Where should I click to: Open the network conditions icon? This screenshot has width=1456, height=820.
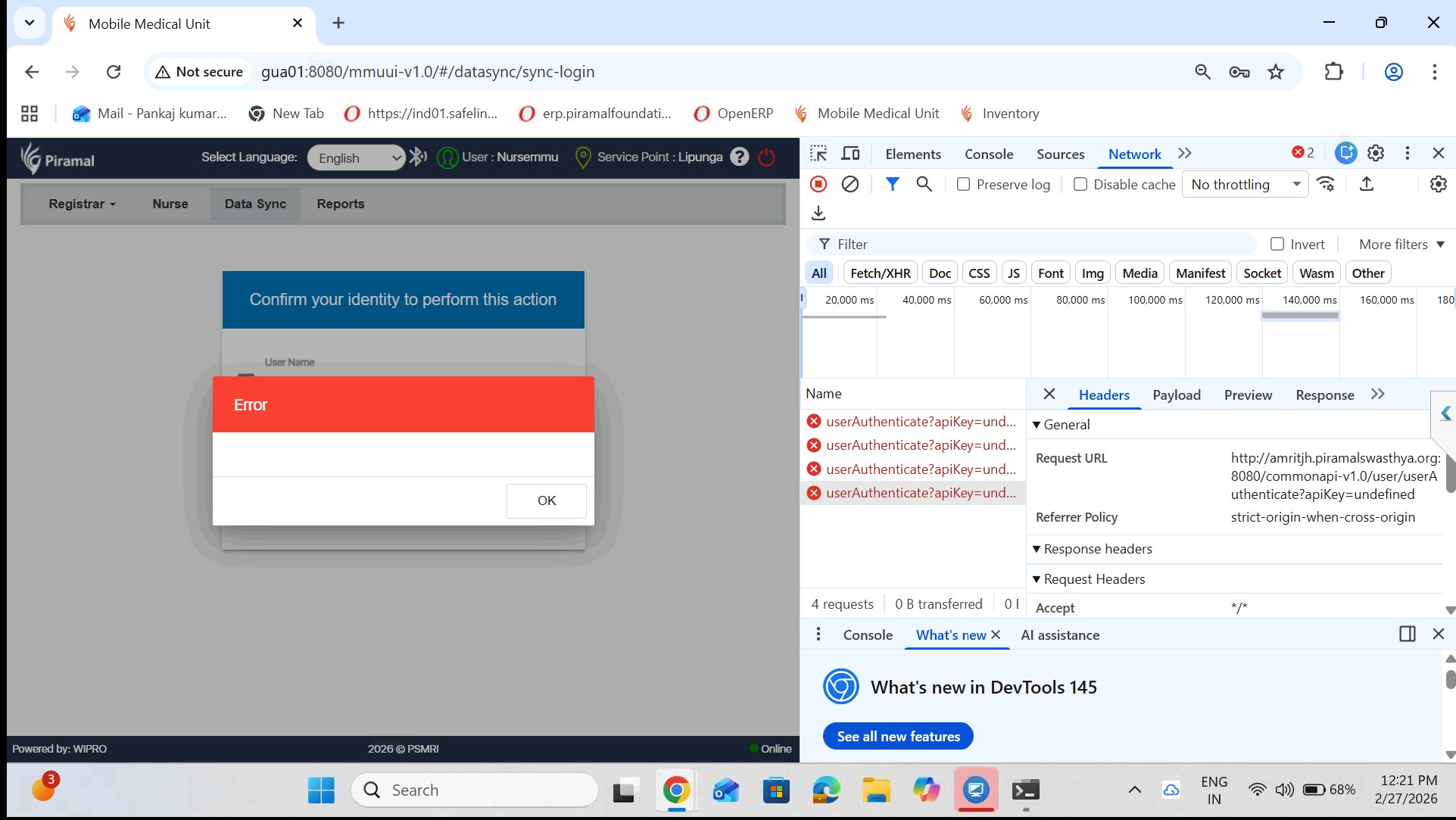click(1326, 184)
